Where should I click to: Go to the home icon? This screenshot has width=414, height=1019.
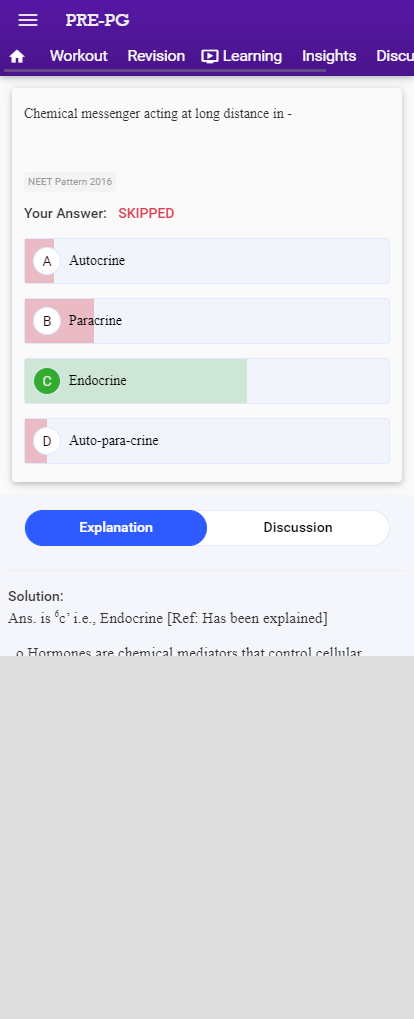point(17,57)
